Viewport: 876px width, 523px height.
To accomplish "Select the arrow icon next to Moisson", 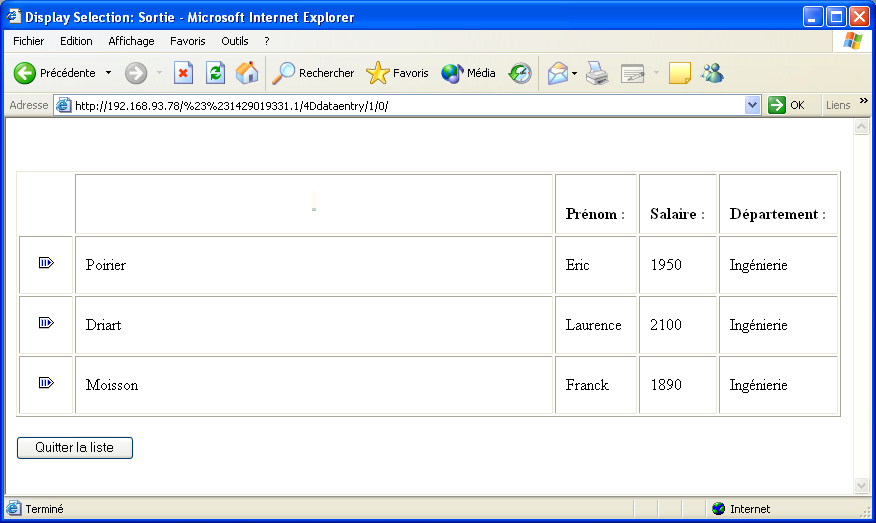I will [x=46, y=383].
